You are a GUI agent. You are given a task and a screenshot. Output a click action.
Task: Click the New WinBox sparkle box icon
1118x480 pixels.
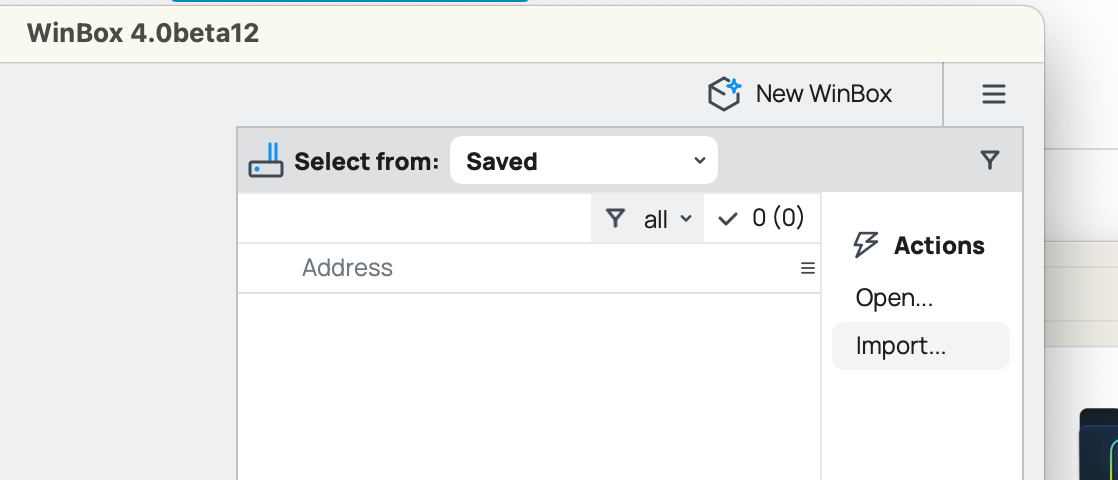click(x=725, y=94)
